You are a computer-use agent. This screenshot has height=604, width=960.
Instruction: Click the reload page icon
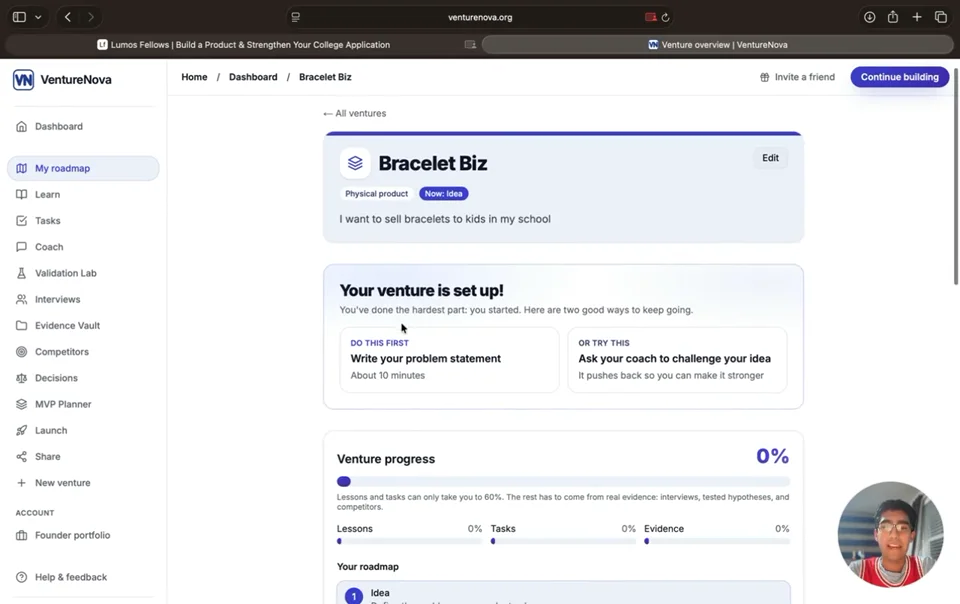click(x=666, y=17)
